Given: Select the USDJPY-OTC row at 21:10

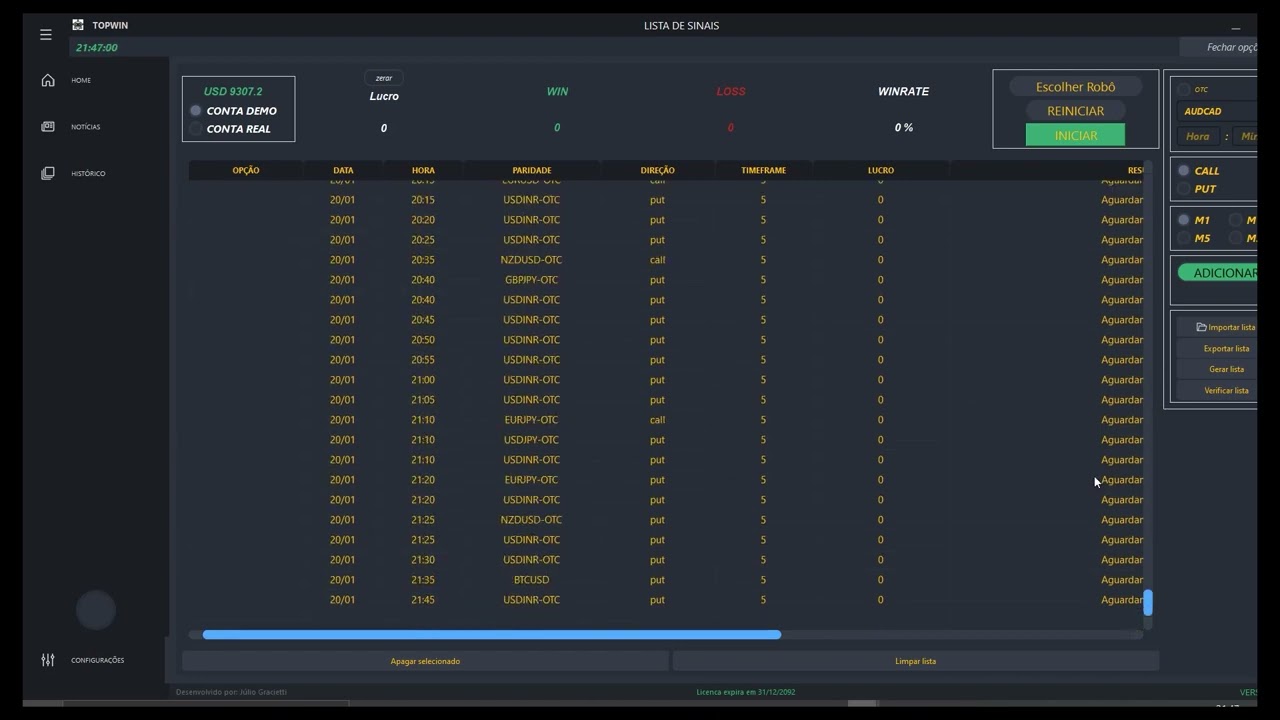Looking at the screenshot, I should 666,440.
